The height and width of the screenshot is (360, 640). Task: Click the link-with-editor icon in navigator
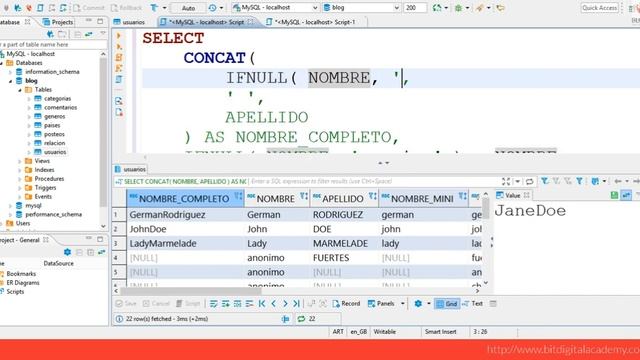click(89, 34)
